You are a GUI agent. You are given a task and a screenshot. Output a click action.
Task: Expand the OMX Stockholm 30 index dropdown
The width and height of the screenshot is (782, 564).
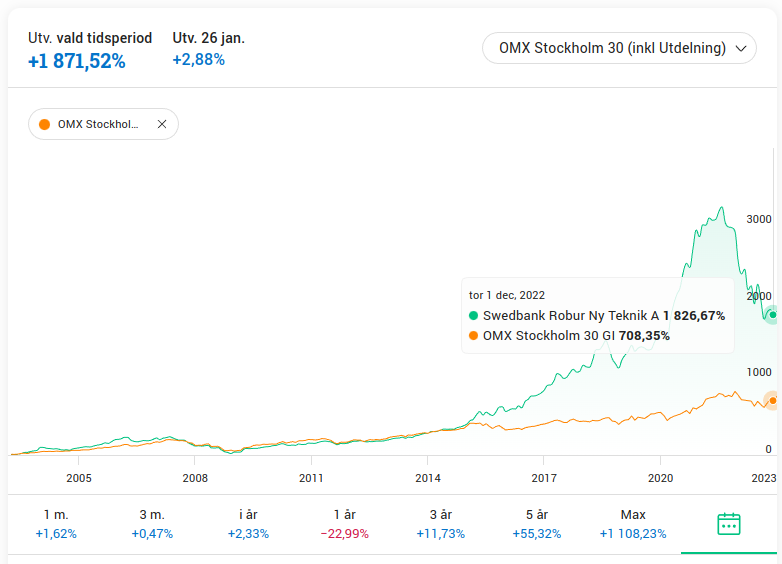619,48
